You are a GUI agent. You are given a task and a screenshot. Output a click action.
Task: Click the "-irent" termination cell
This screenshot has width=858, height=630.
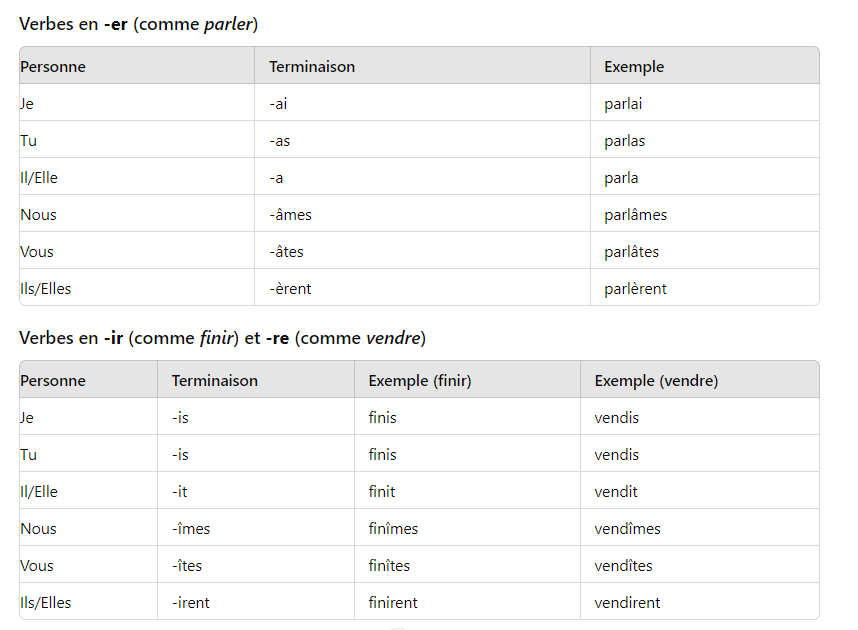point(191,603)
